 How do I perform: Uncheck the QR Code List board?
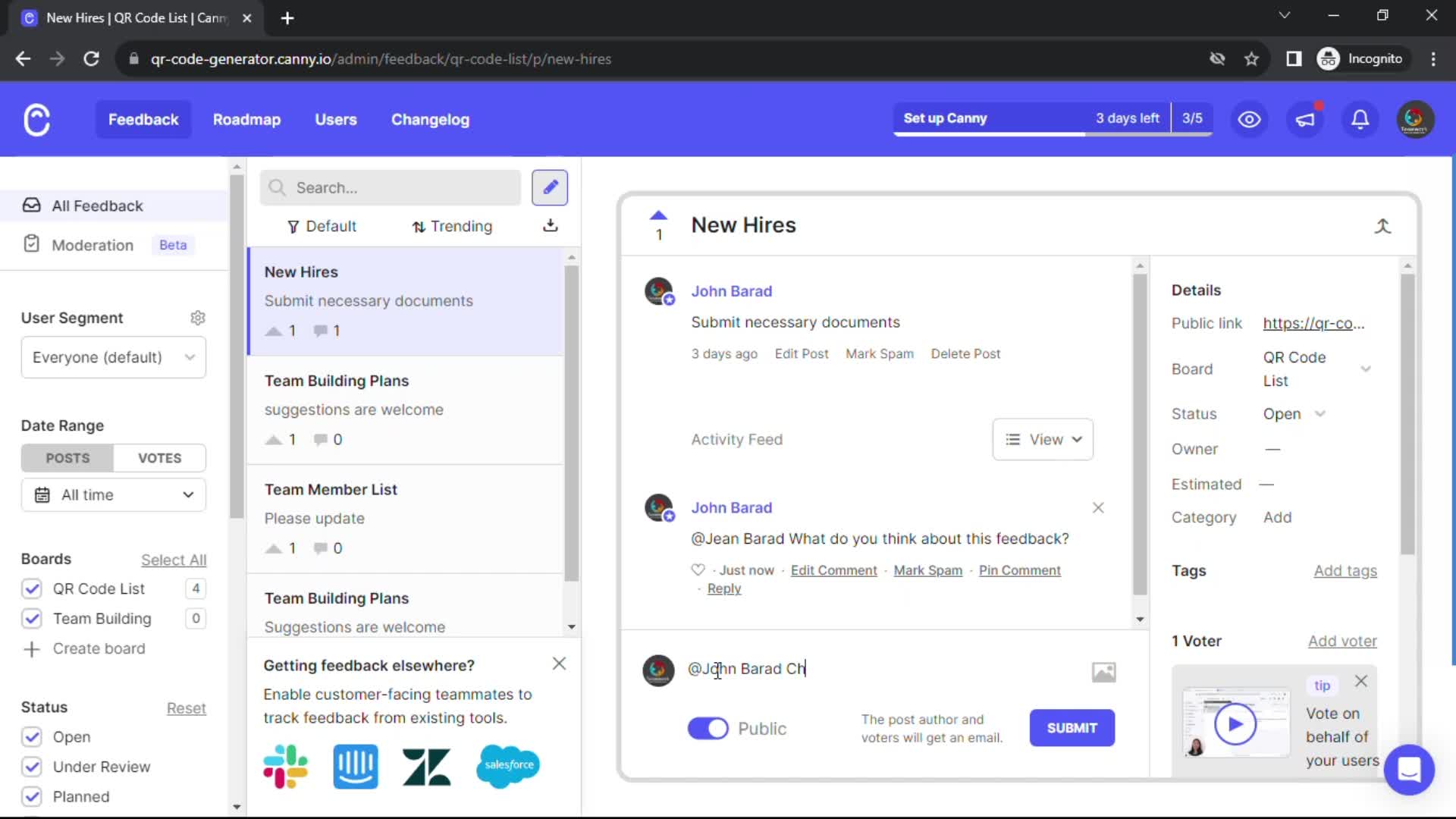point(32,588)
